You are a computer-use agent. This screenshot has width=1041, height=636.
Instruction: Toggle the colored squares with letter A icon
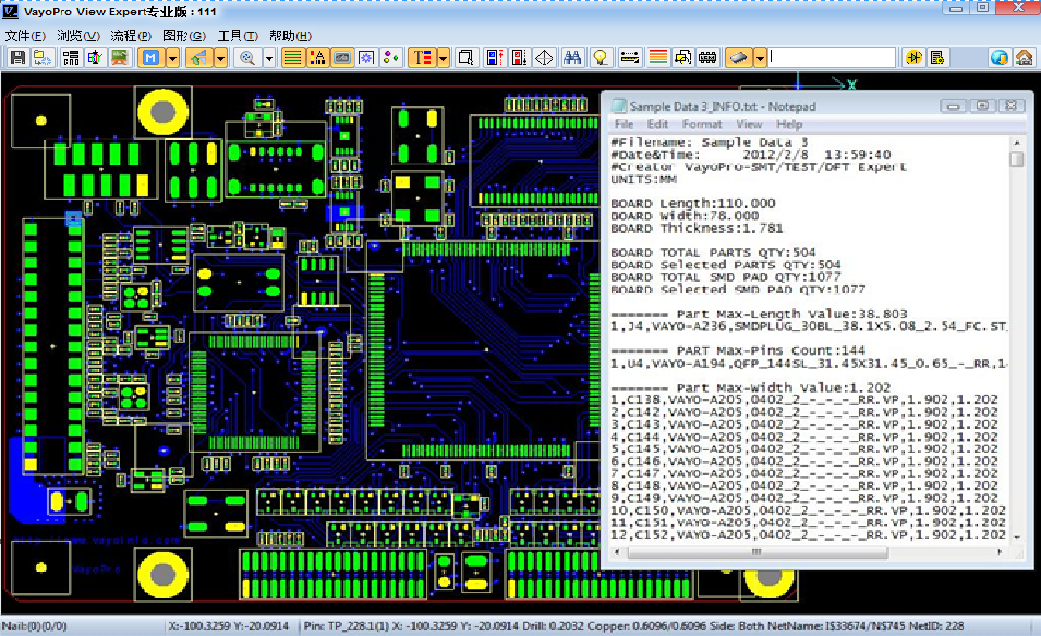coord(318,58)
